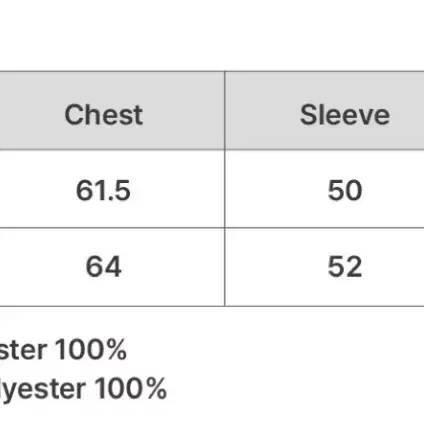Select the sleeve value 50
Screen dimensions: 424x424
point(345,190)
